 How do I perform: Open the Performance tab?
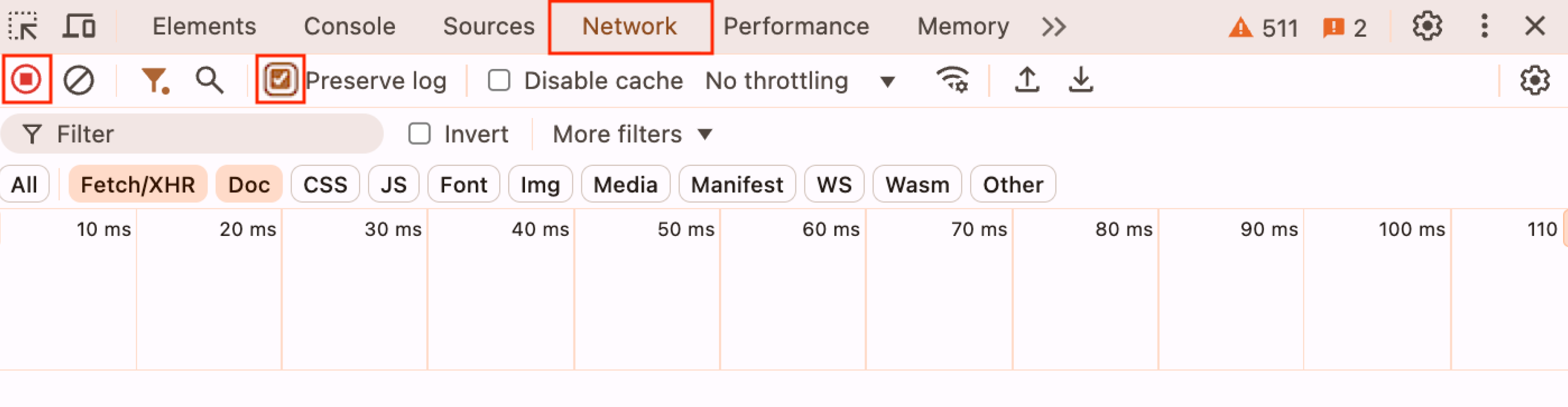796,26
